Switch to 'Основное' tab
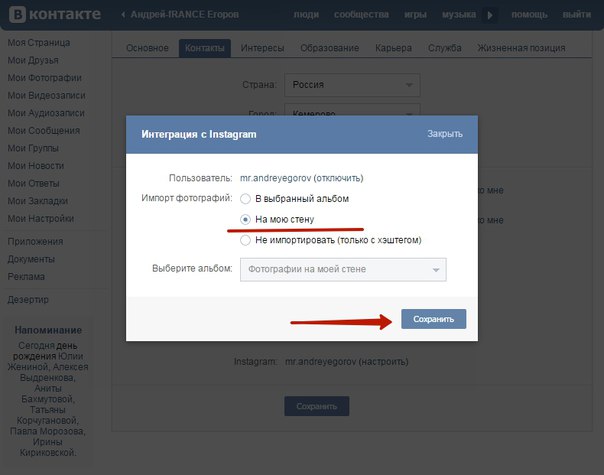Screen dimensions: 604x475 (147, 48)
